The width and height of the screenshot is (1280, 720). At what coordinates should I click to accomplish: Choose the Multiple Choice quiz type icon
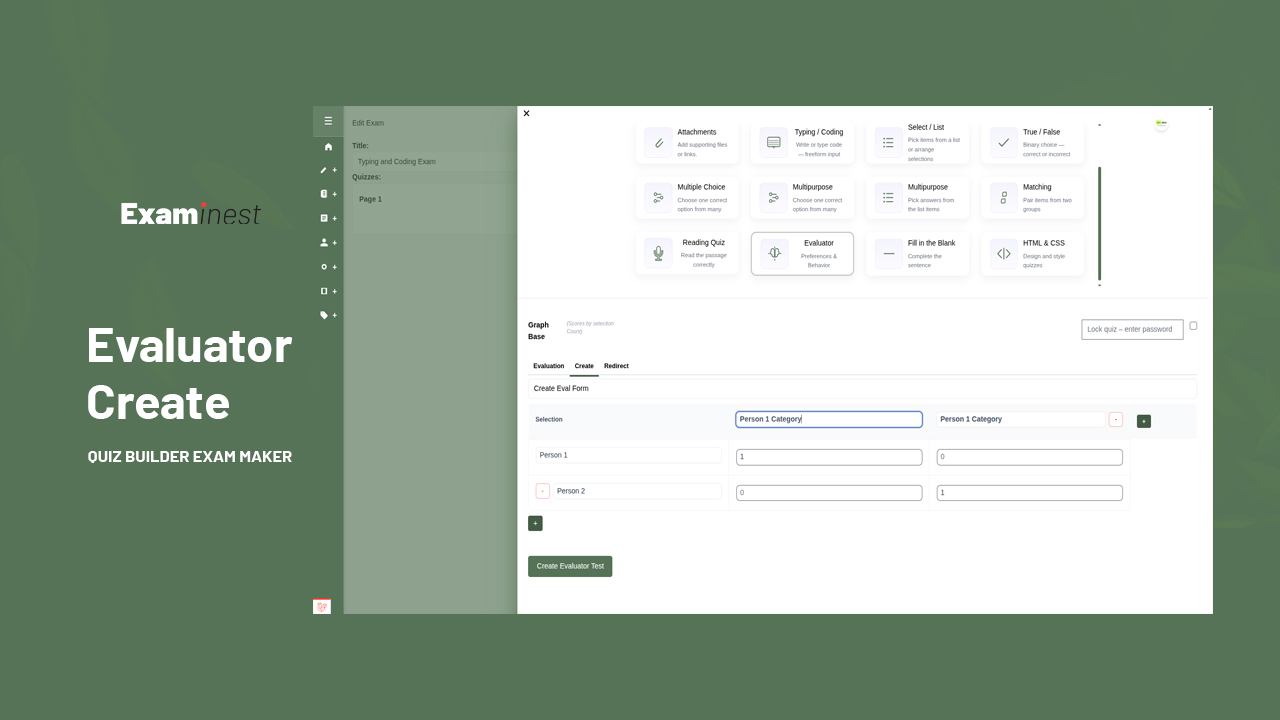(x=658, y=198)
